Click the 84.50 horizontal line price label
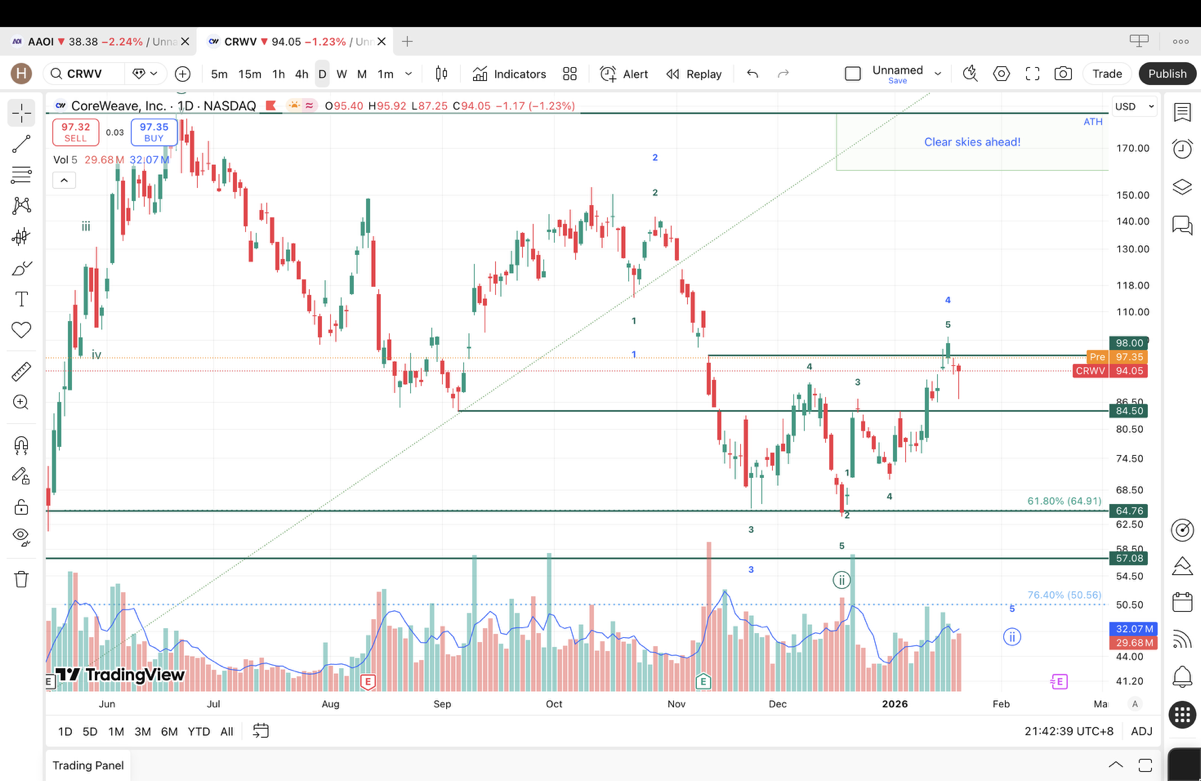The width and height of the screenshot is (1201, 781). click(1129, 411)
